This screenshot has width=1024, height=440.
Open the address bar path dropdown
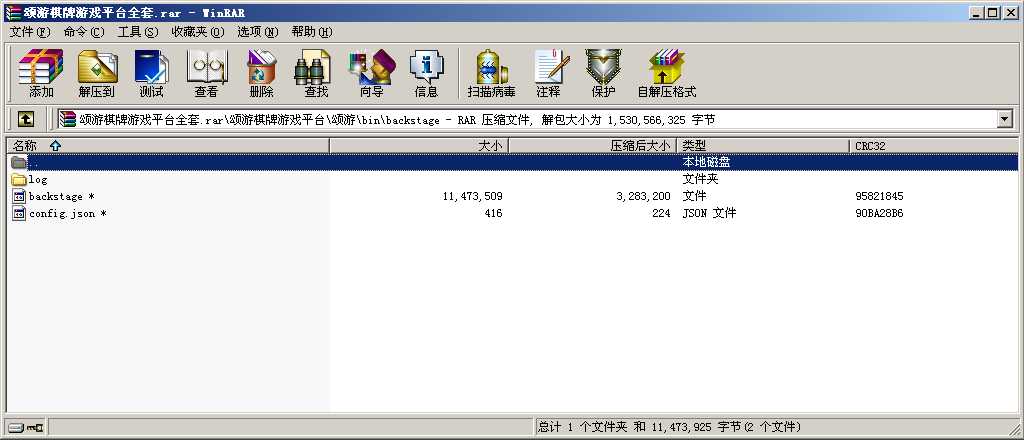(x=1004, y=119)
